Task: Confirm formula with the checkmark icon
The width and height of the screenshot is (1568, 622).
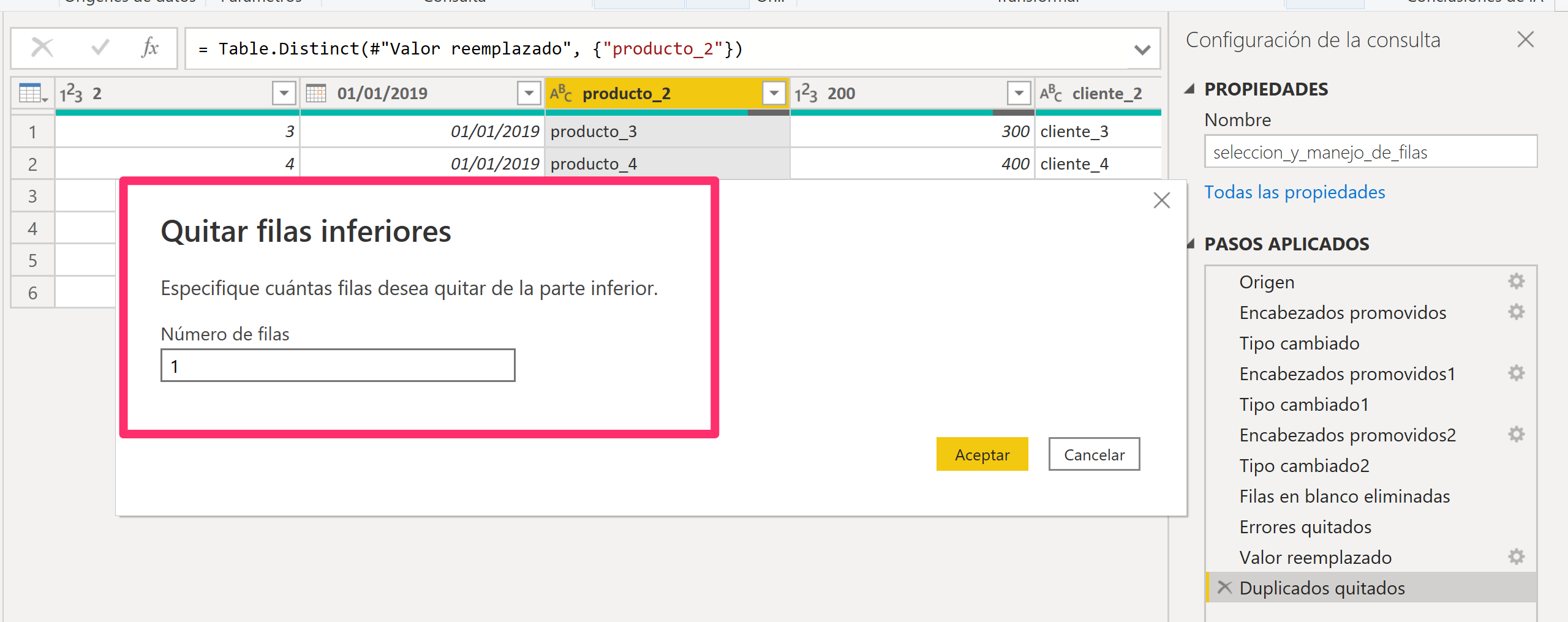Action: (x=100, y=47)
